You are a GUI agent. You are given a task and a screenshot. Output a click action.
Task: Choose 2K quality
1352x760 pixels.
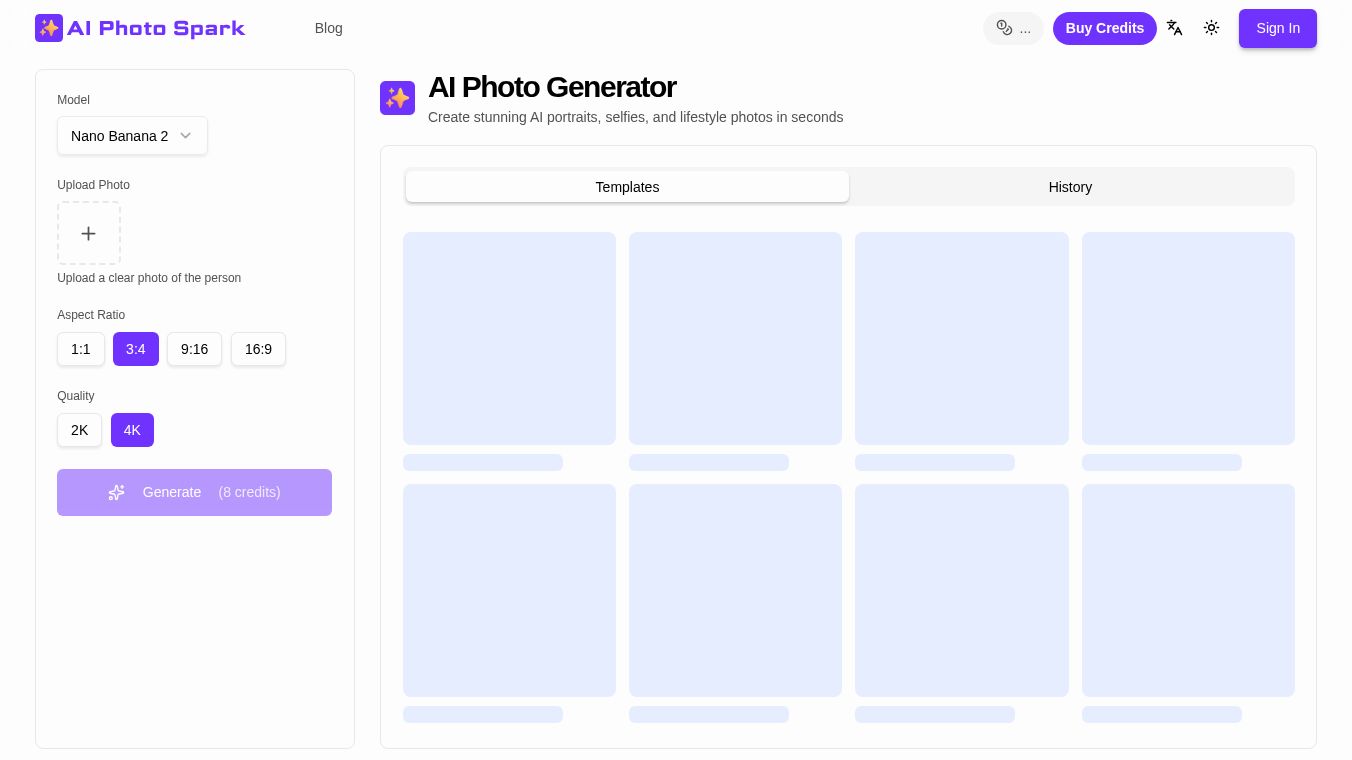tap(79, 430)
